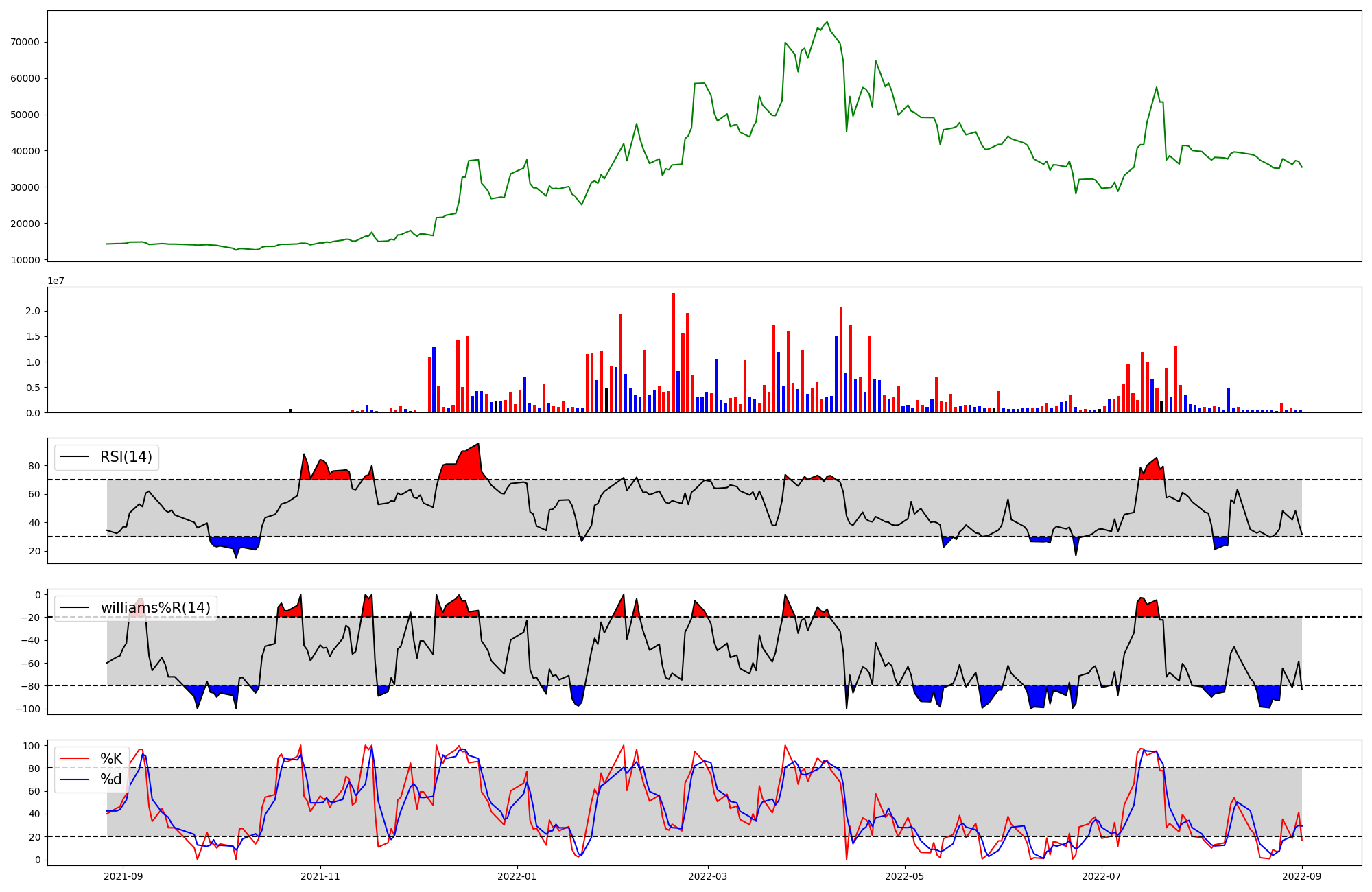Click the 2022-07 x-axis date label
Viewport: 1372px width, 892px height.
coord(1101,876)
